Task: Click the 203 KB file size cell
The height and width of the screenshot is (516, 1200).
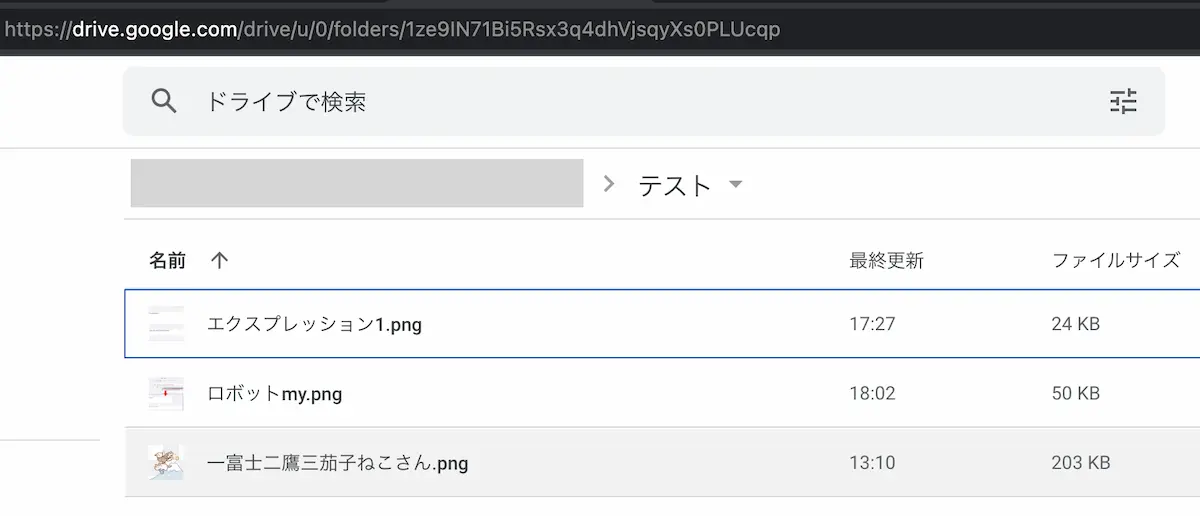Action: [x=1081, y=463]
